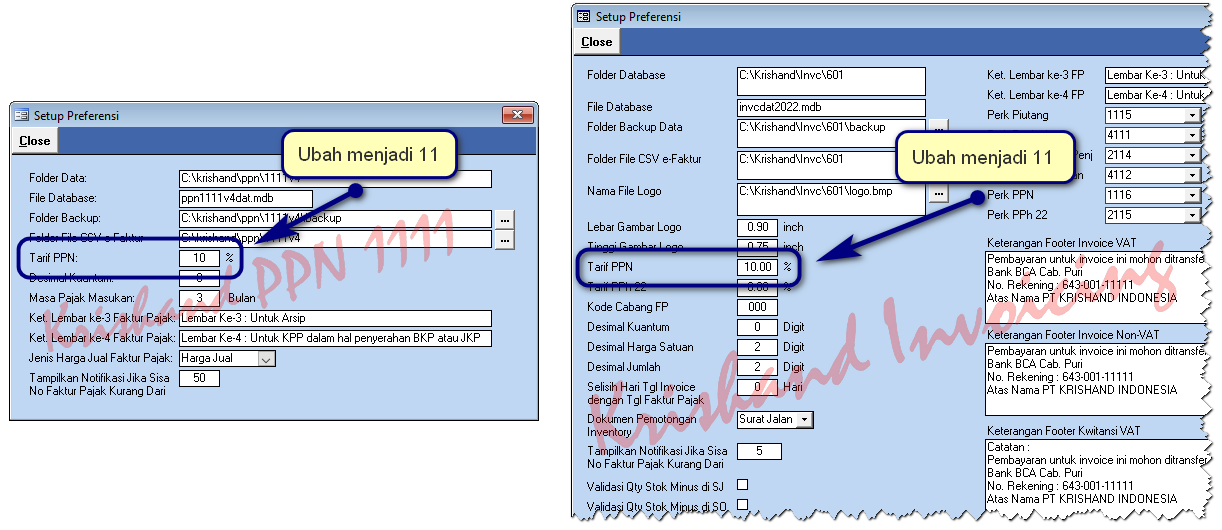Enable Validasi Qty Stok Minus di SJ
This screenshot has width=1222, height=530.
point(742,485)
